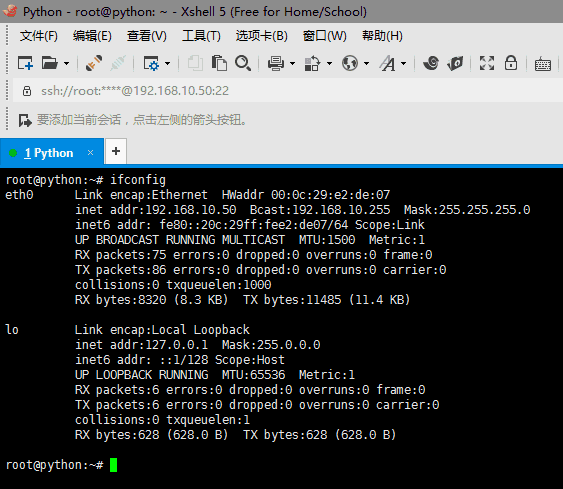563x489 pixels.
Task: Click the Find magnifier icon
Action: point(243,63)
